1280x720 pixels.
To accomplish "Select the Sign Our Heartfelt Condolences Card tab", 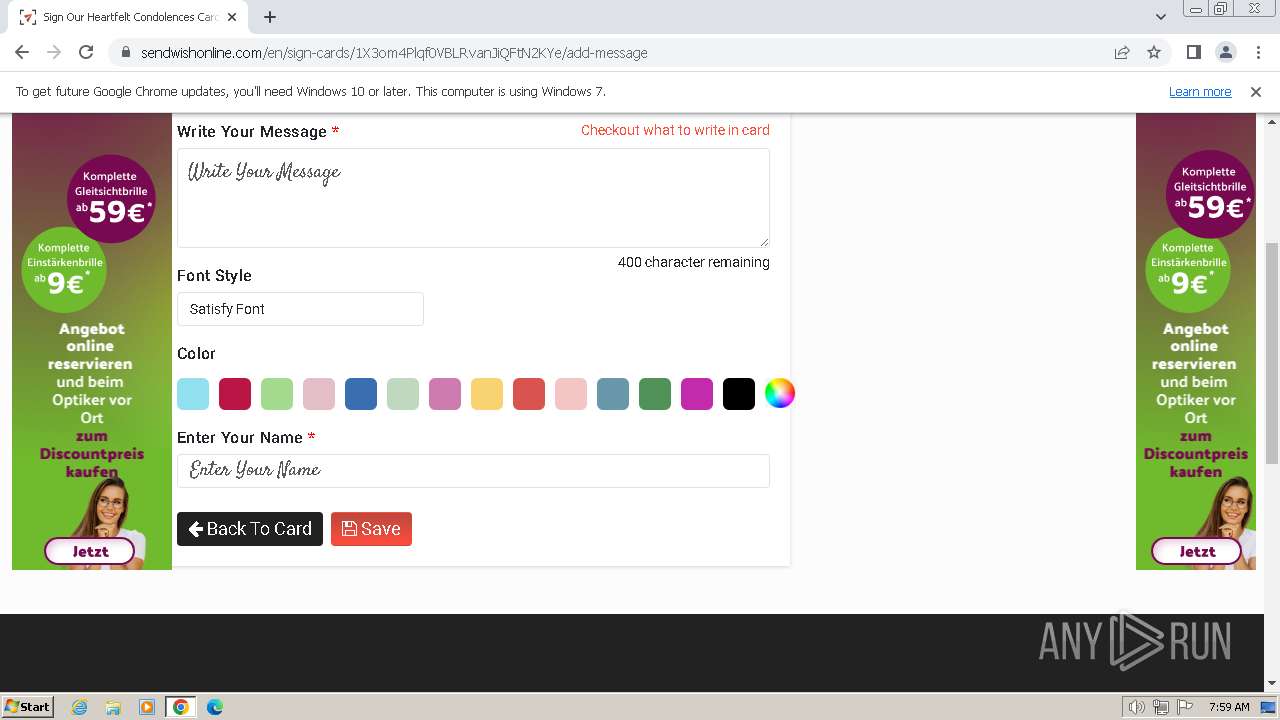I will click(x=128, y=17).
